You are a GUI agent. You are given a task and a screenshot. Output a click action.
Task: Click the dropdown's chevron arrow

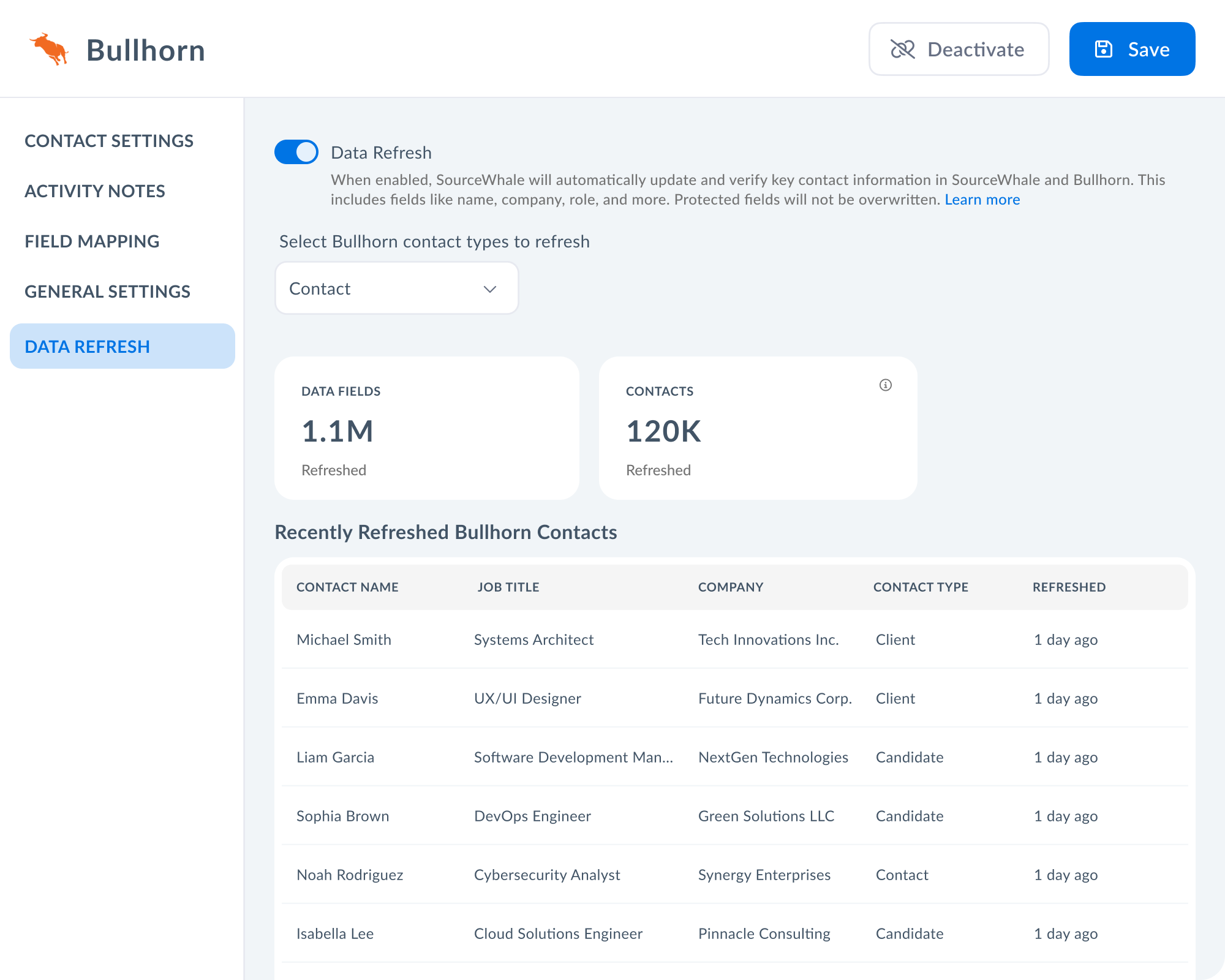(x=489, y=289)
